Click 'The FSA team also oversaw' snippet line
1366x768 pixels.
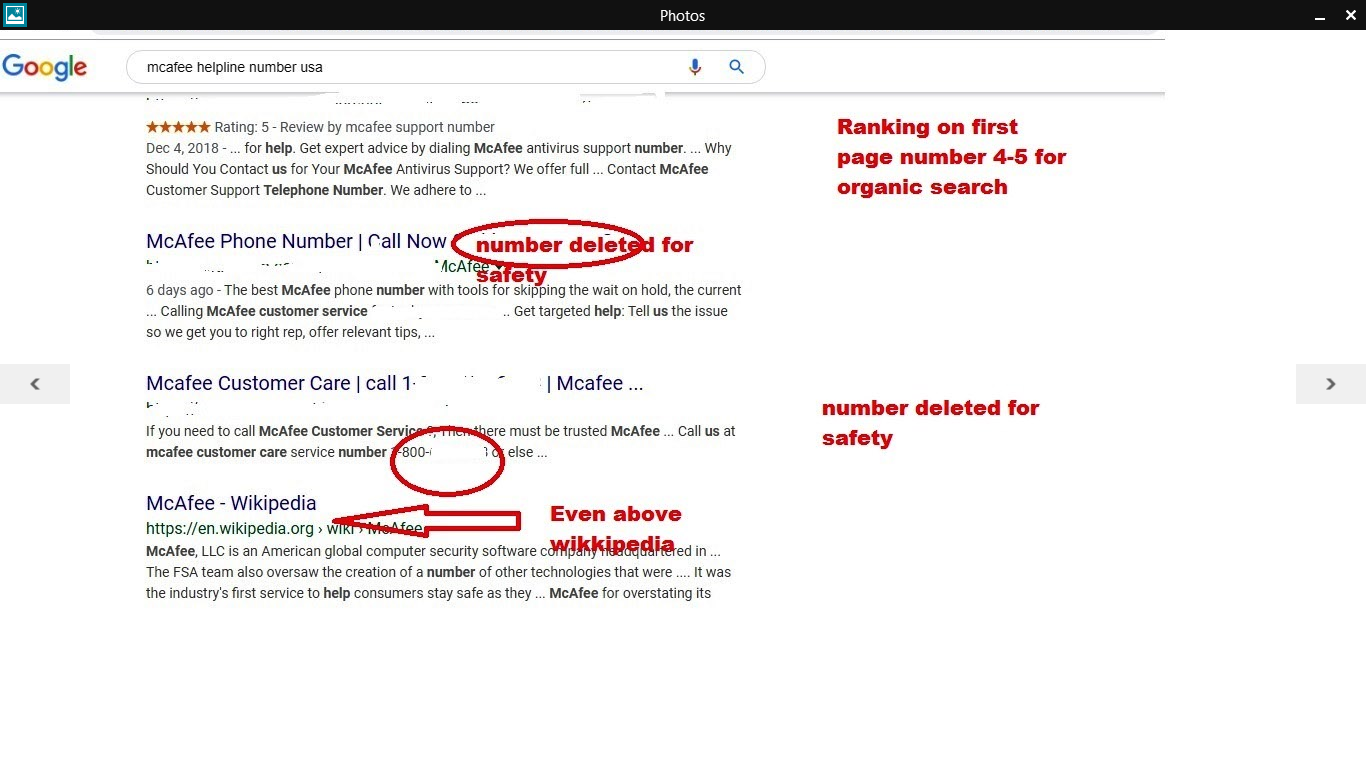point(438,572)
